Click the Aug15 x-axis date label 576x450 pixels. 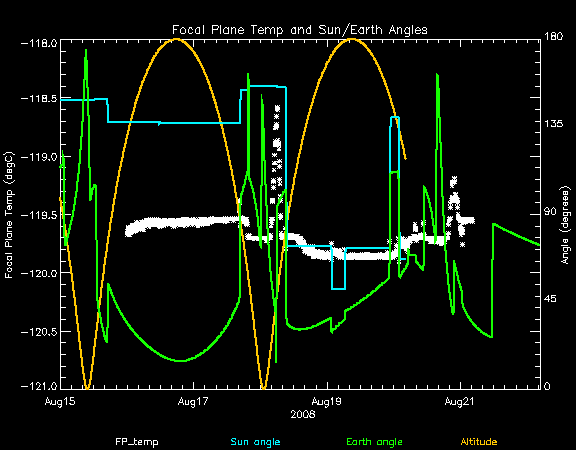coord(60,401)
